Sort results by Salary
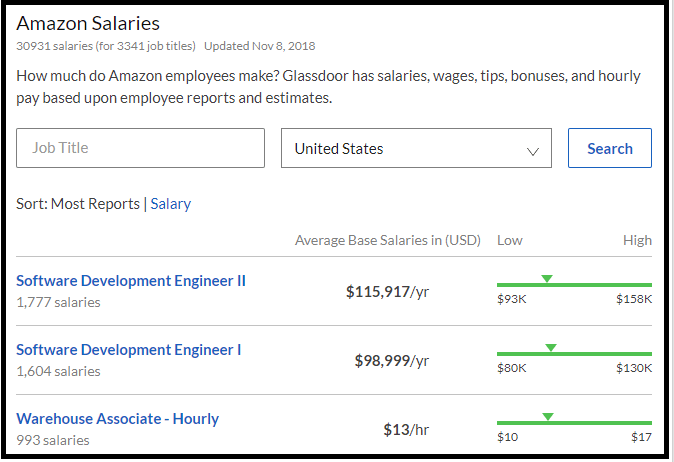 pos(171,204)
